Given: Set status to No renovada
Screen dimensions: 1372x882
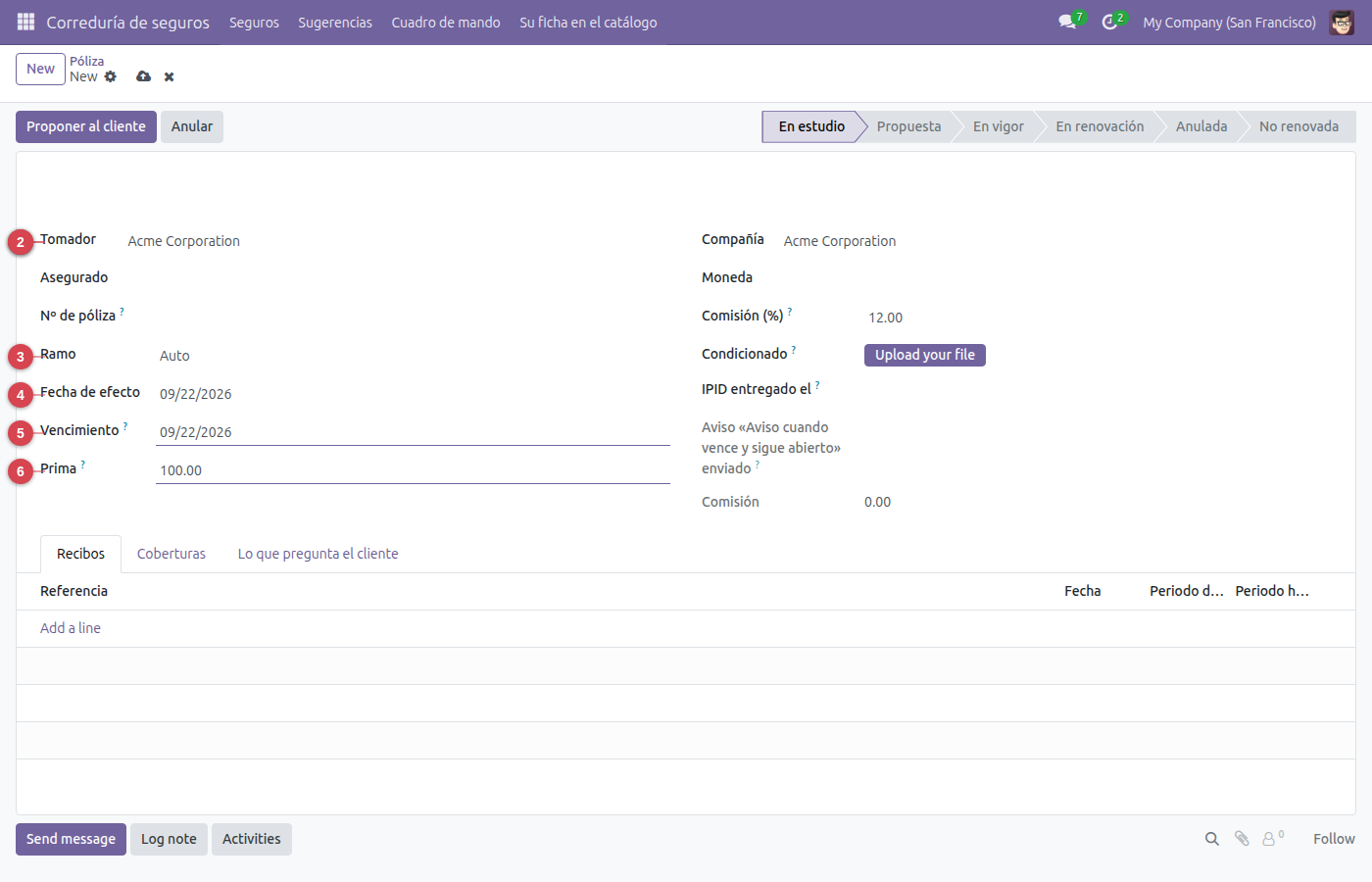Looking at the screenshot, I should pos(1298,126).
